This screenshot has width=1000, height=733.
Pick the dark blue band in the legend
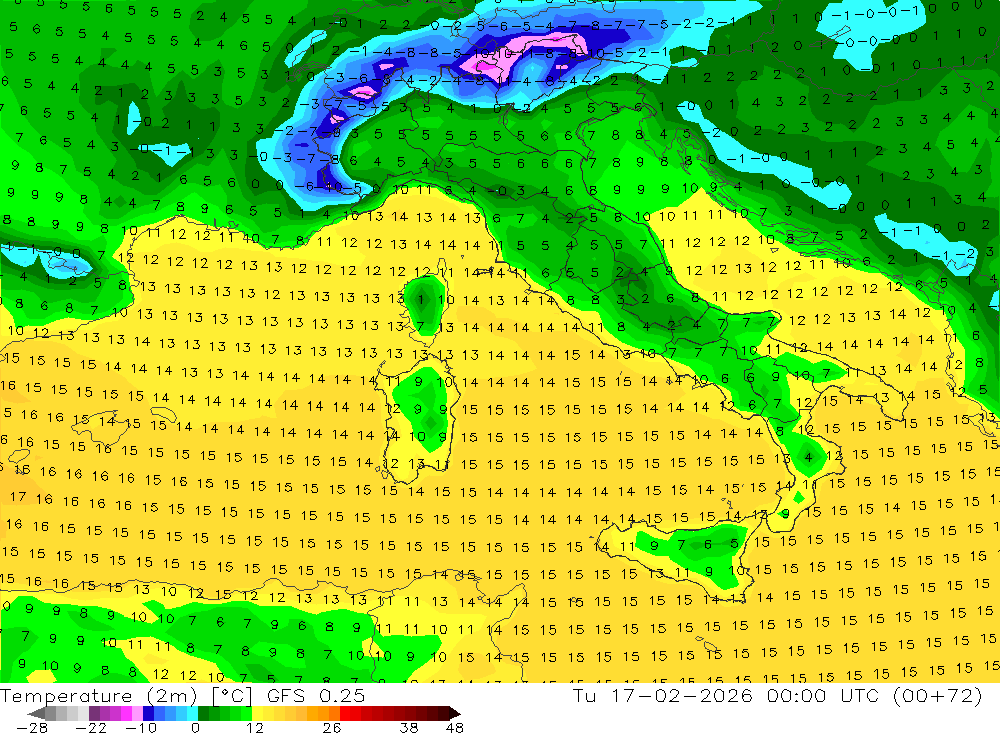coord(148,713)
